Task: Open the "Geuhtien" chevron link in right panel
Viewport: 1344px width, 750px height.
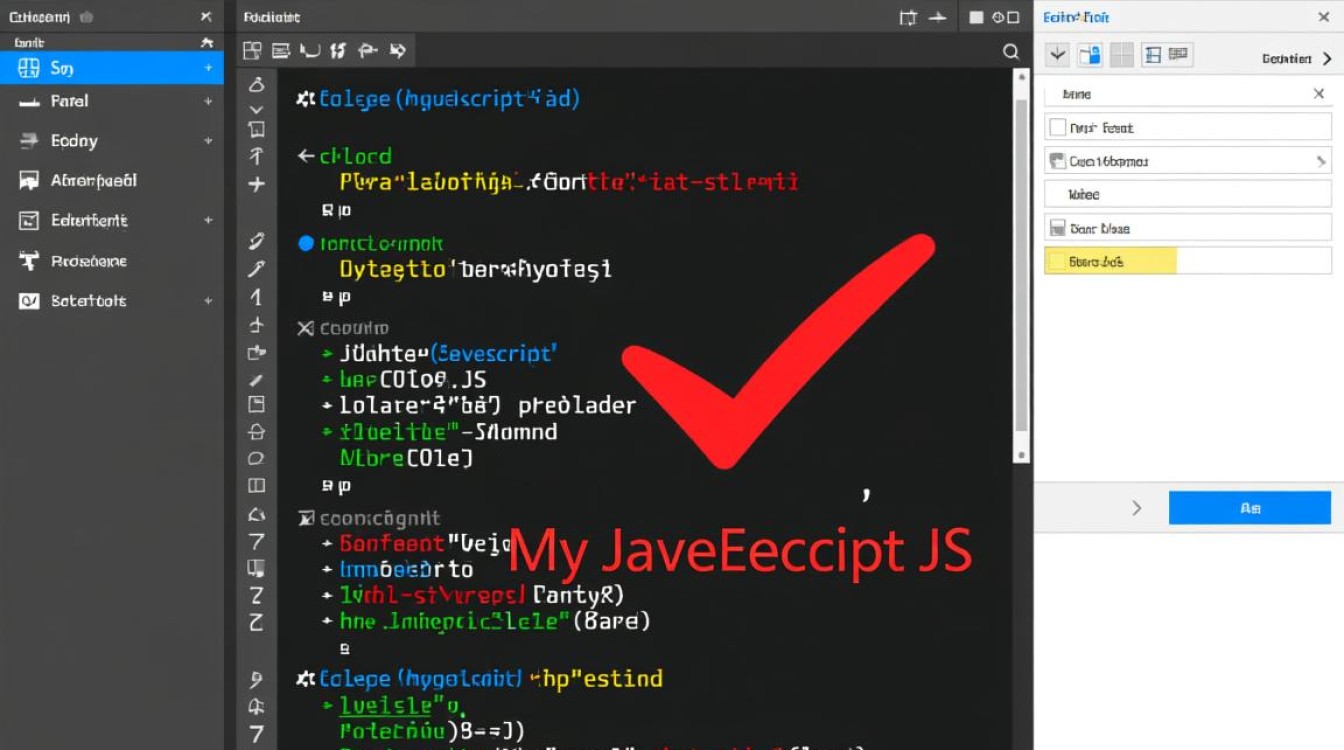Action: 1297,59
